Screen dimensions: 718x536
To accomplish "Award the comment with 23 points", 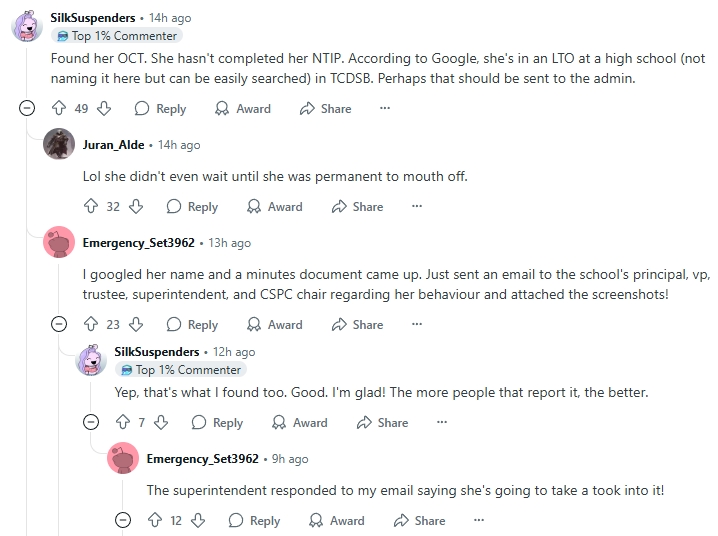I will [x=274, y=324].
